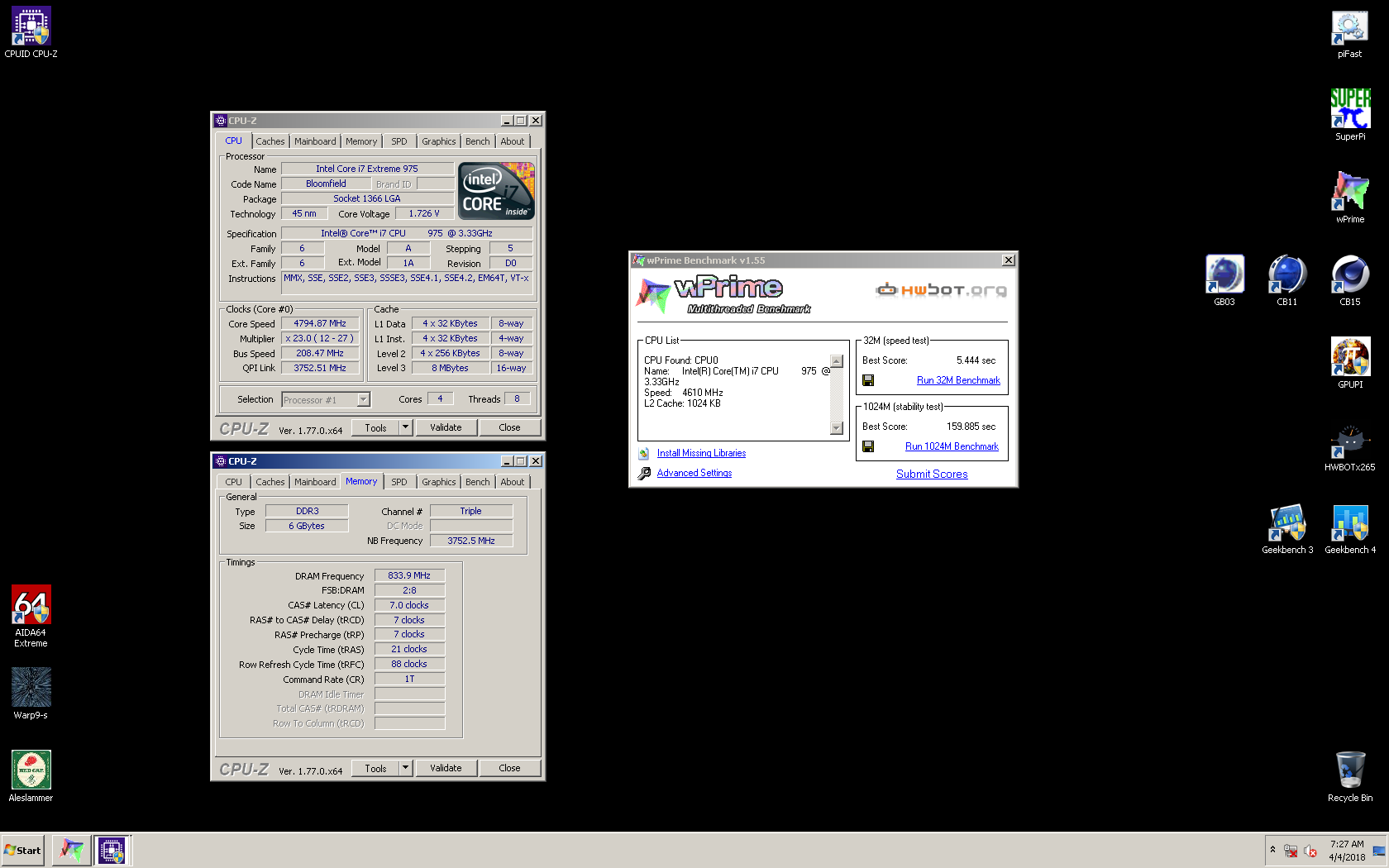Click Run 1024M Benchmark link
Viewport: 1389px width, 868px height.
(952, 446)
